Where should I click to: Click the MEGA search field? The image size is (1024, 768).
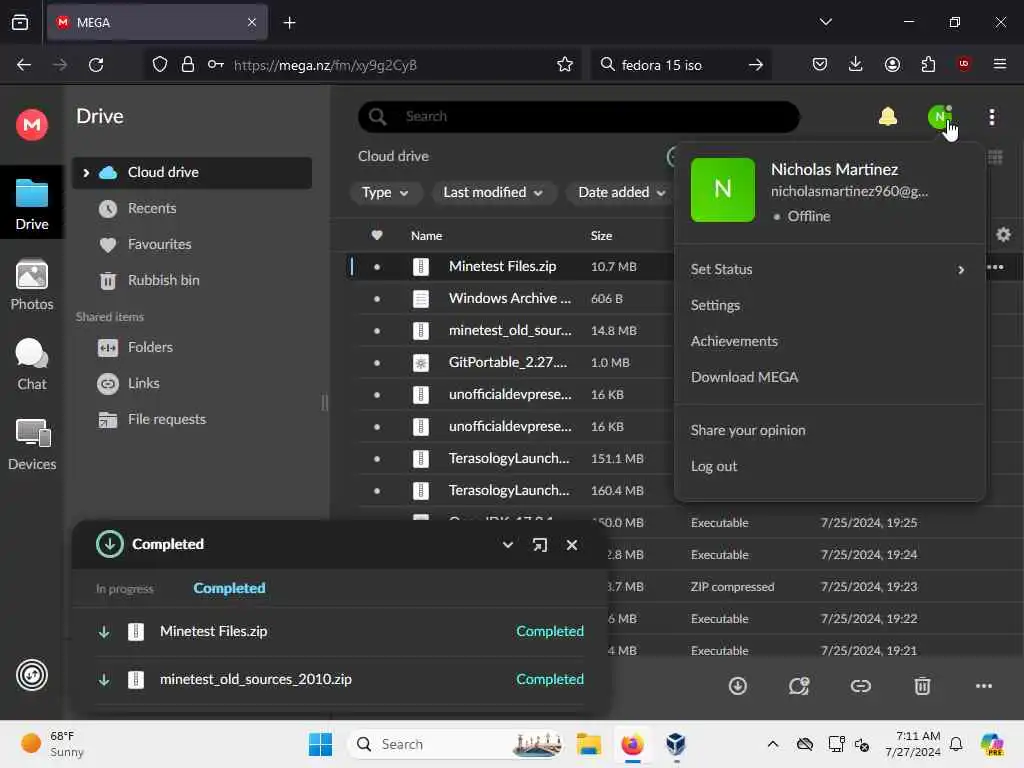point(579,117)
